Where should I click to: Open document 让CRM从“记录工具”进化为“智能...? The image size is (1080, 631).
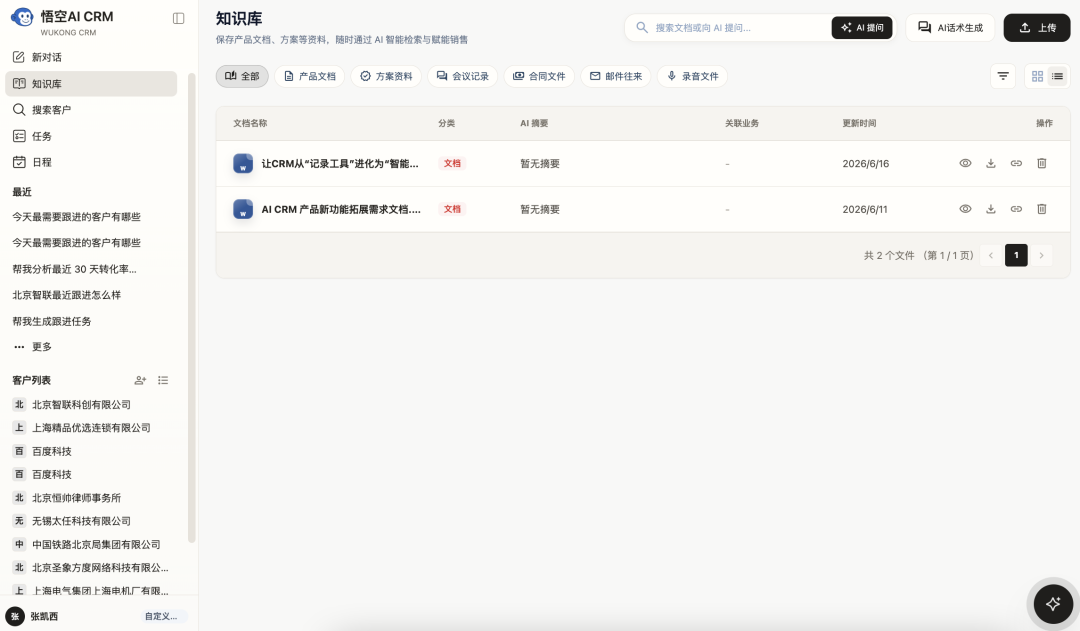point(340,163)
